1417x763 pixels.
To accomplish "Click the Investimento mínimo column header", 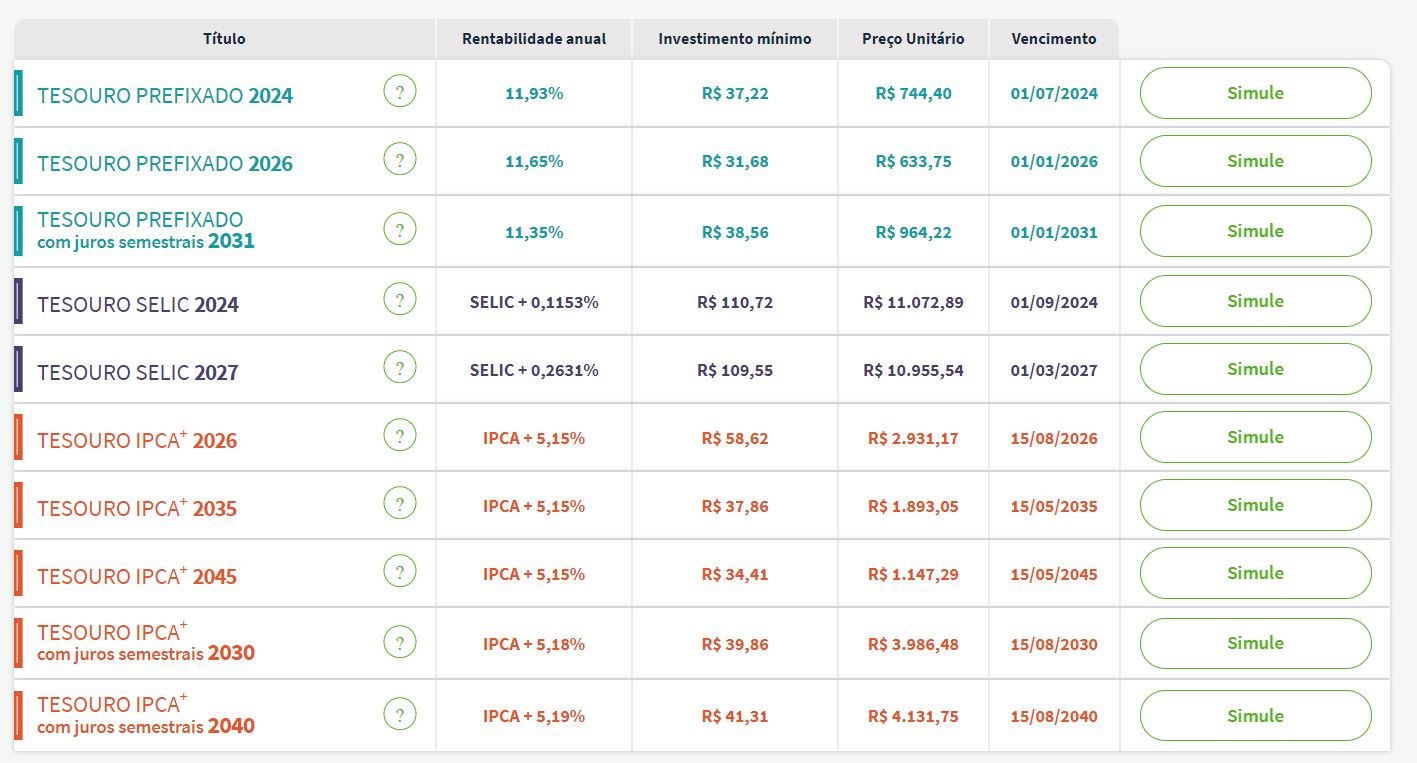I will pos(735,39).
